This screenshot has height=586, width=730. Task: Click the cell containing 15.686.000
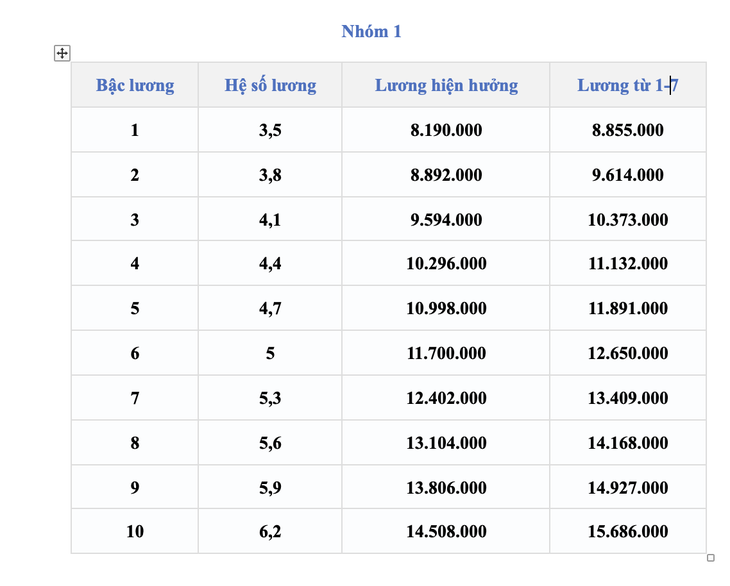(628, 531)
